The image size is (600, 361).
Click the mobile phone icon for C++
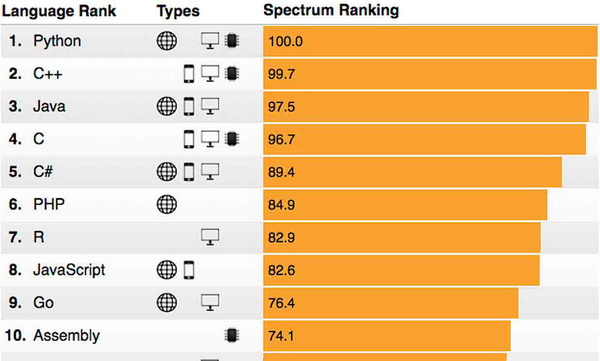(189, 74)
